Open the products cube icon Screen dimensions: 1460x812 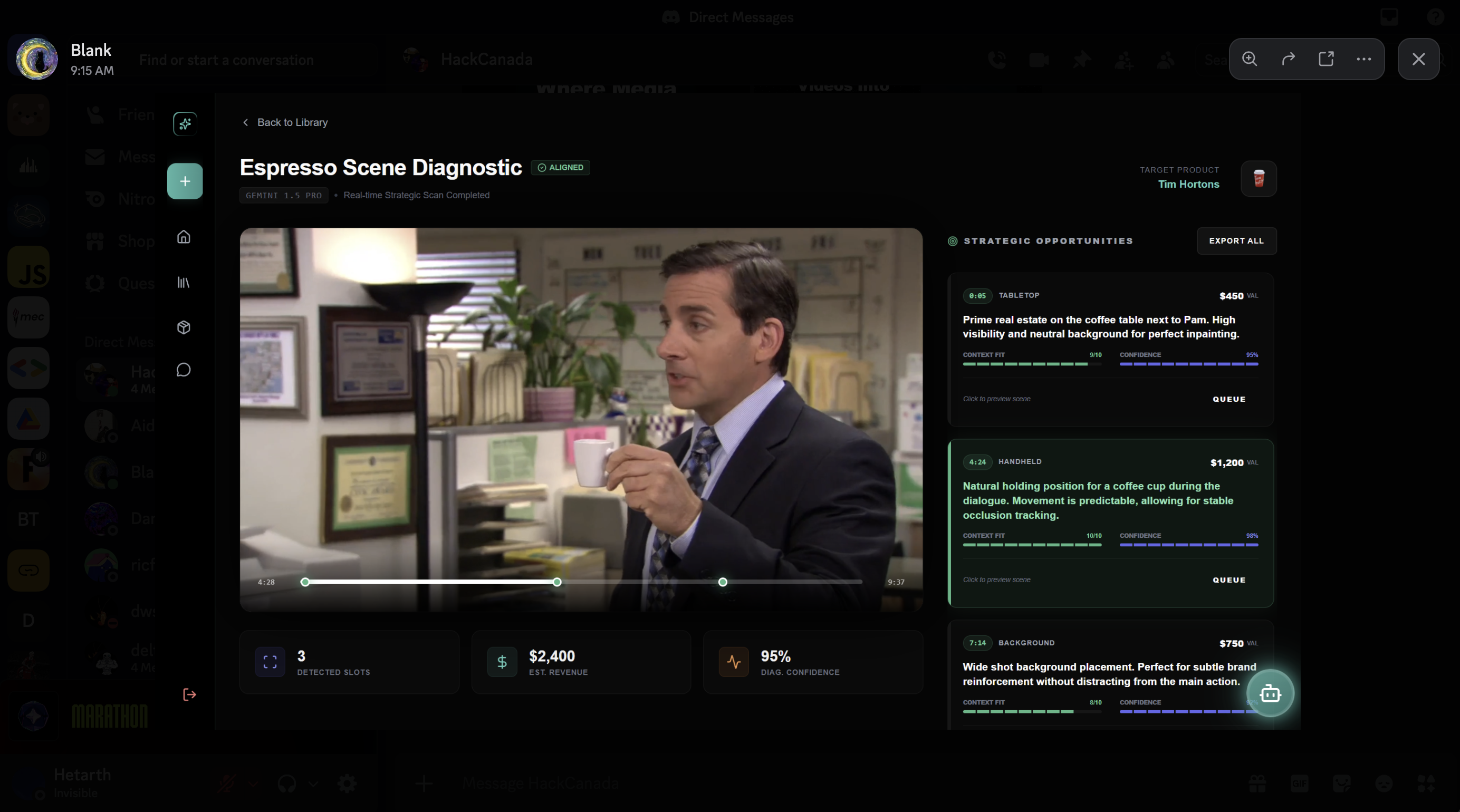(x=184, y=327)
